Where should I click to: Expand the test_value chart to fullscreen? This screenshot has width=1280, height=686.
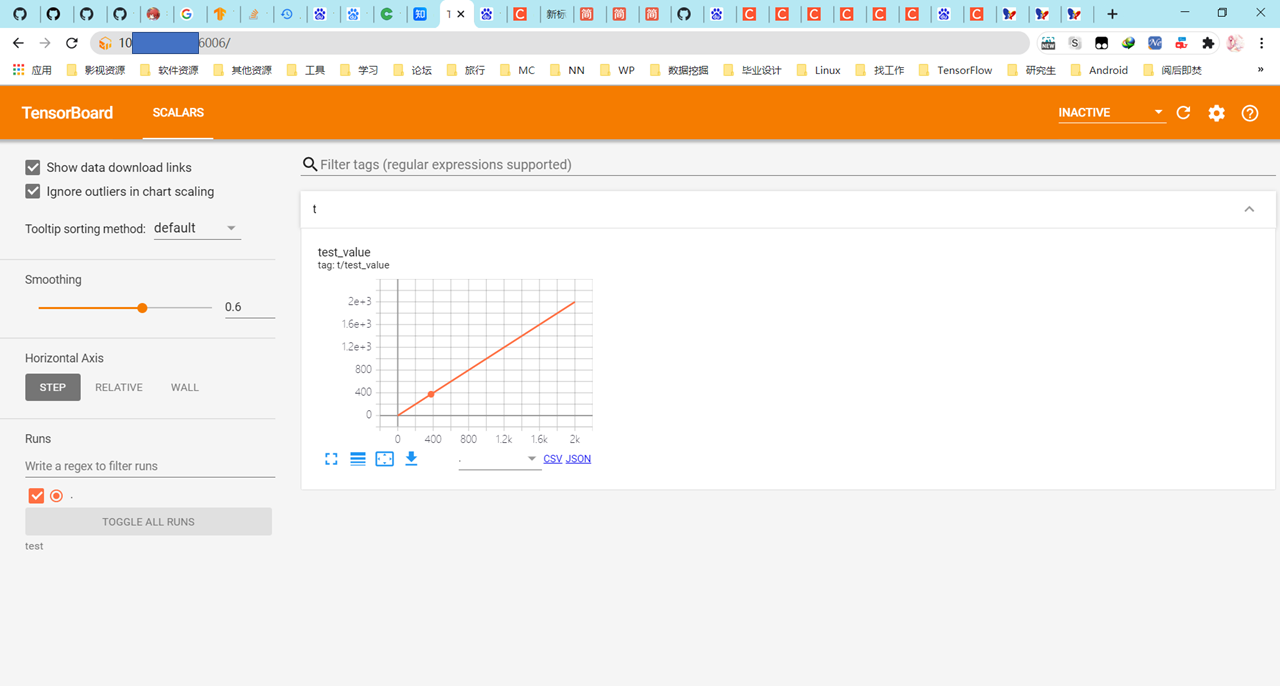click(331, 458)
